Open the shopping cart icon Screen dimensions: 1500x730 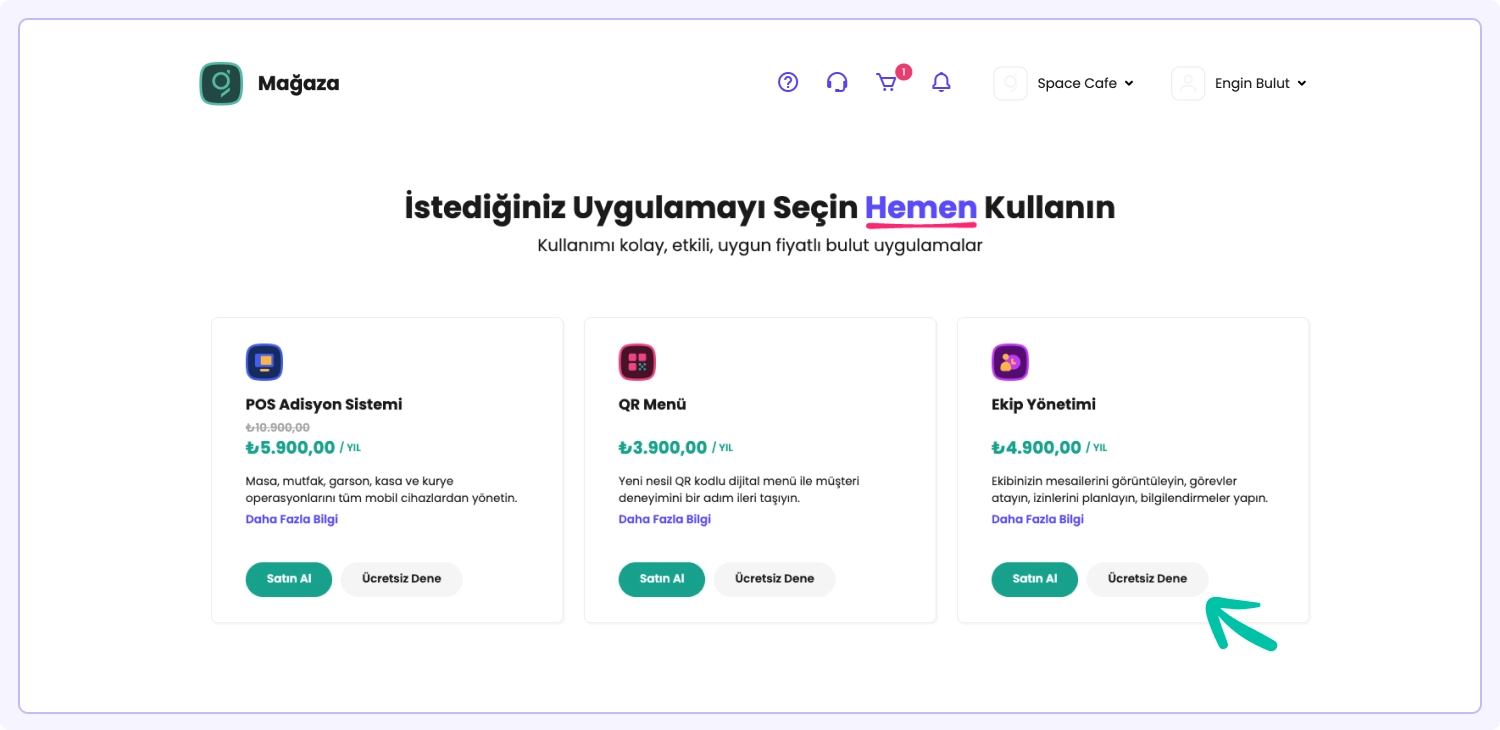[887, 83]
